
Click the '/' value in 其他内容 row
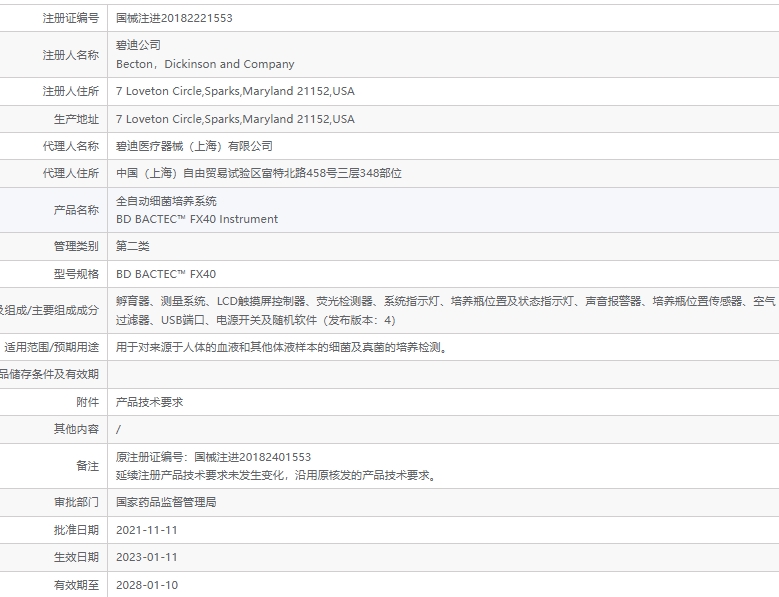(118, 430)
